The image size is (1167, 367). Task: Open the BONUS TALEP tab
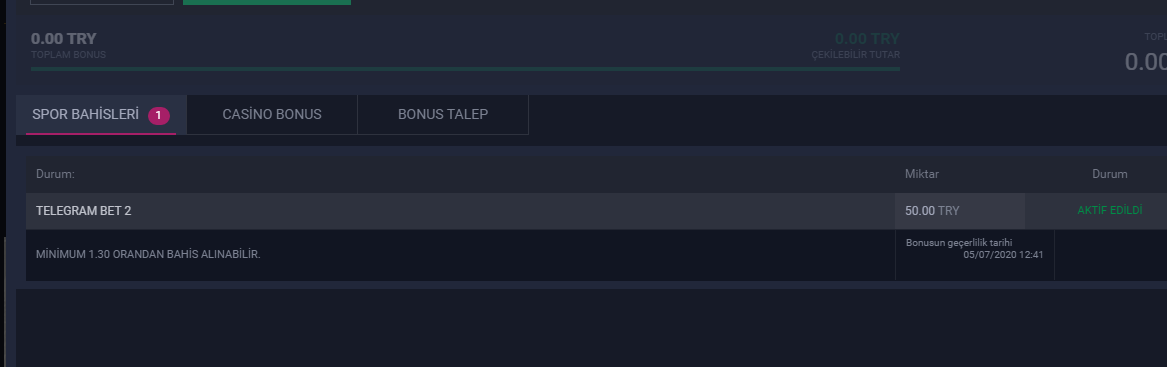click(443, 115)
